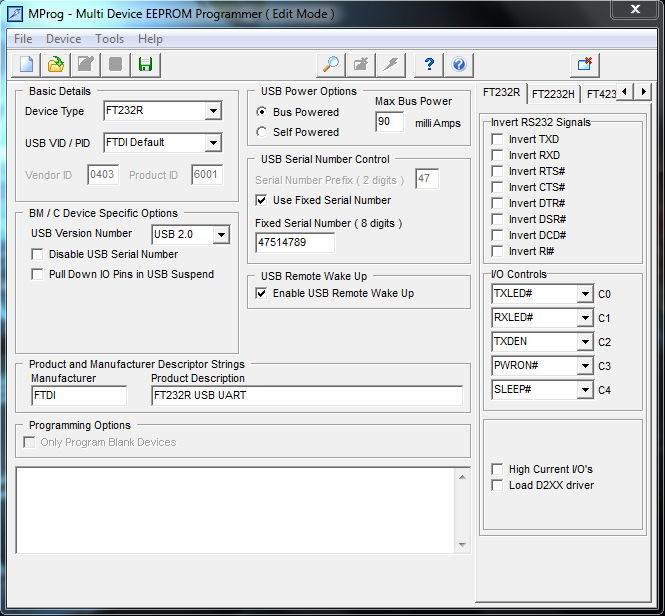The width and height of the screenshot is (665, 616).
Task: Open the C4 SLEEP# dropdown
Action: pyautogui.click(x=585, y=389)
